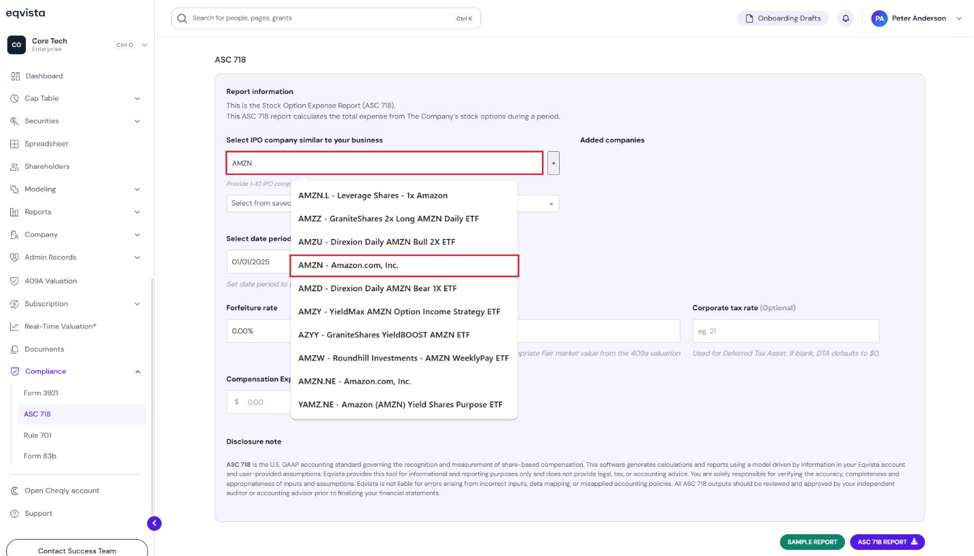The height and width of the screenshot is (556, 974).
Task: Open the Core Tech company switcher dropdown
Action: [x=144, y=45]
